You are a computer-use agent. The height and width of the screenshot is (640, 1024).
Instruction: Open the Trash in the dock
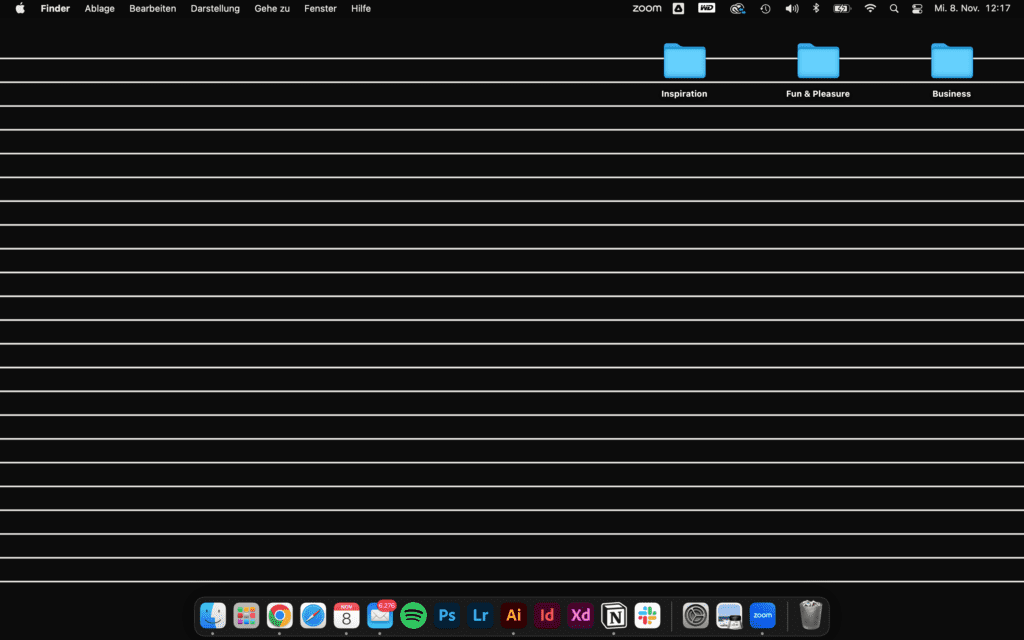811,615
